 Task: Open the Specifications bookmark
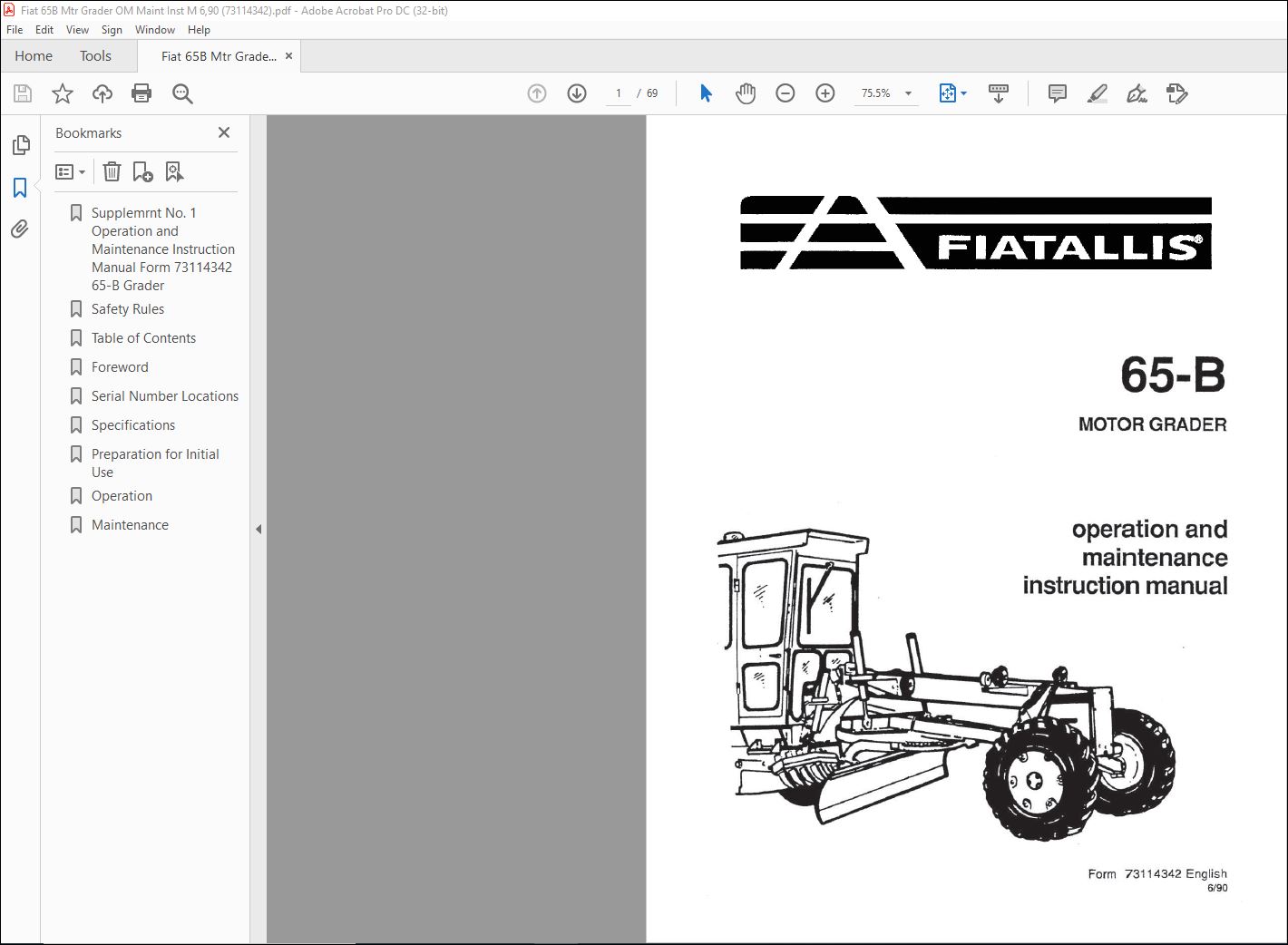pyautogui.click(x=133, y=425)
